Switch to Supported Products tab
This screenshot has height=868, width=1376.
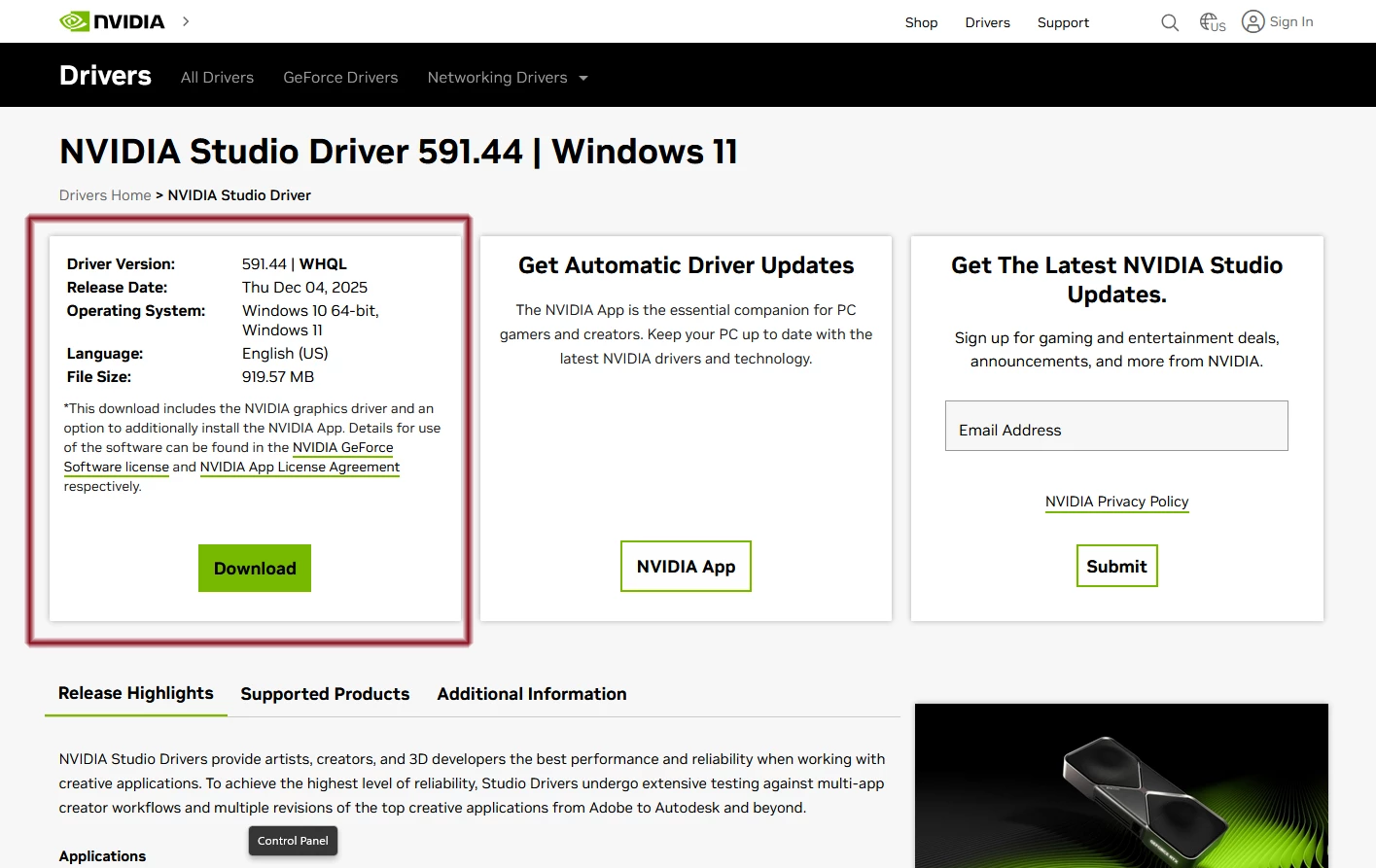click(325, 694)
